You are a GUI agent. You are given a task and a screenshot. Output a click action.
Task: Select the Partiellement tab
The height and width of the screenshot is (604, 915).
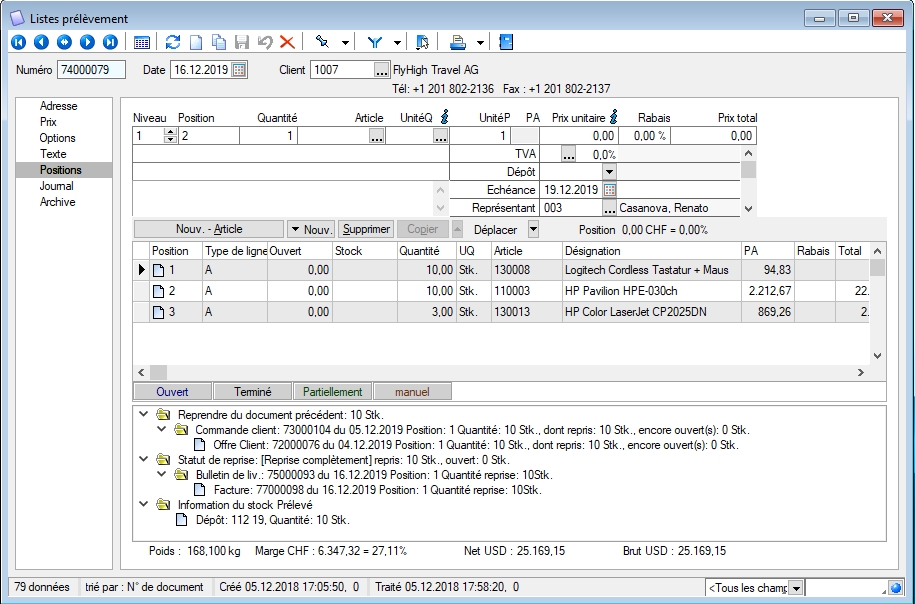331,391
